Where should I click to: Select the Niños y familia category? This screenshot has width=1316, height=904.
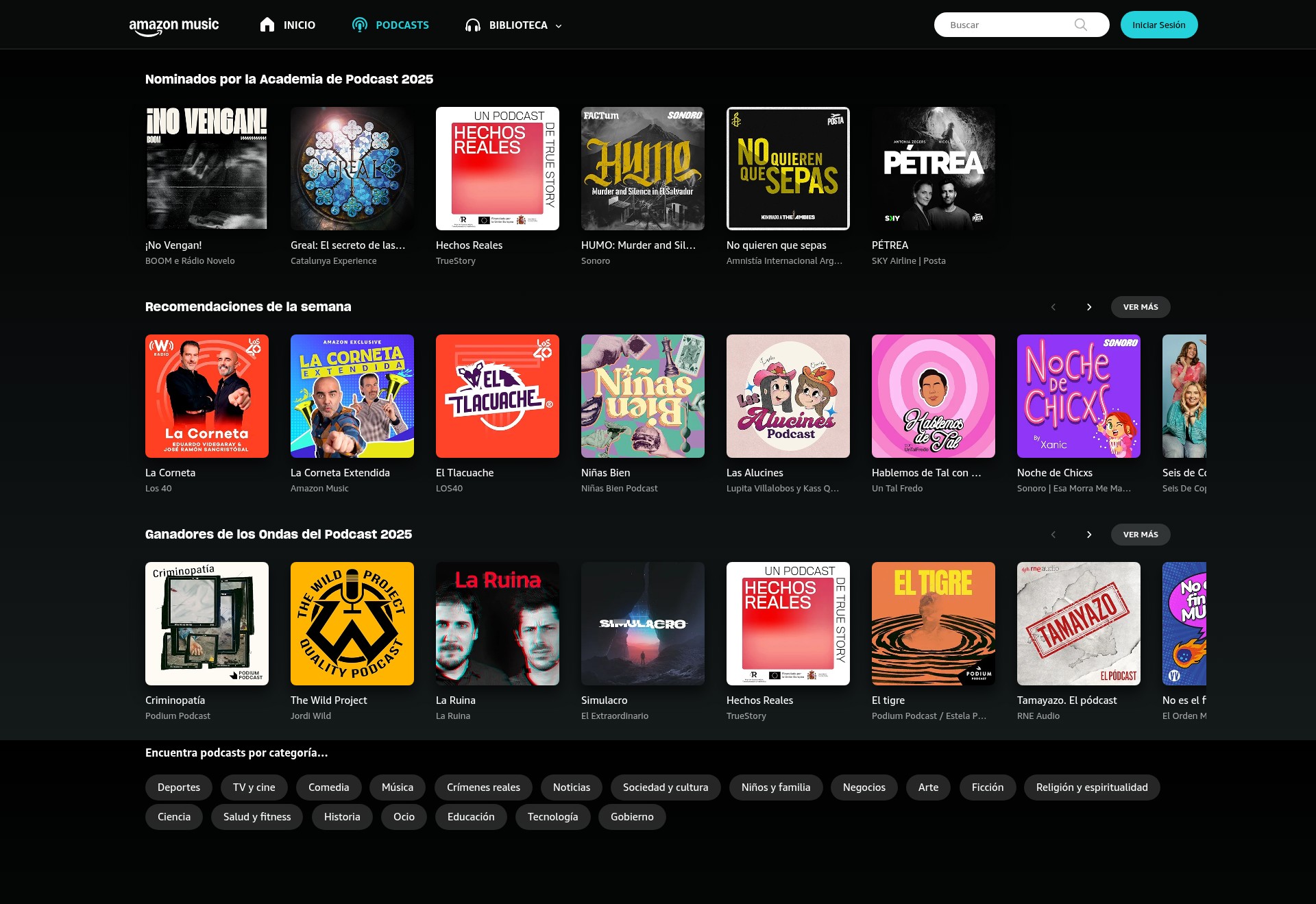[x=776, y=787]
